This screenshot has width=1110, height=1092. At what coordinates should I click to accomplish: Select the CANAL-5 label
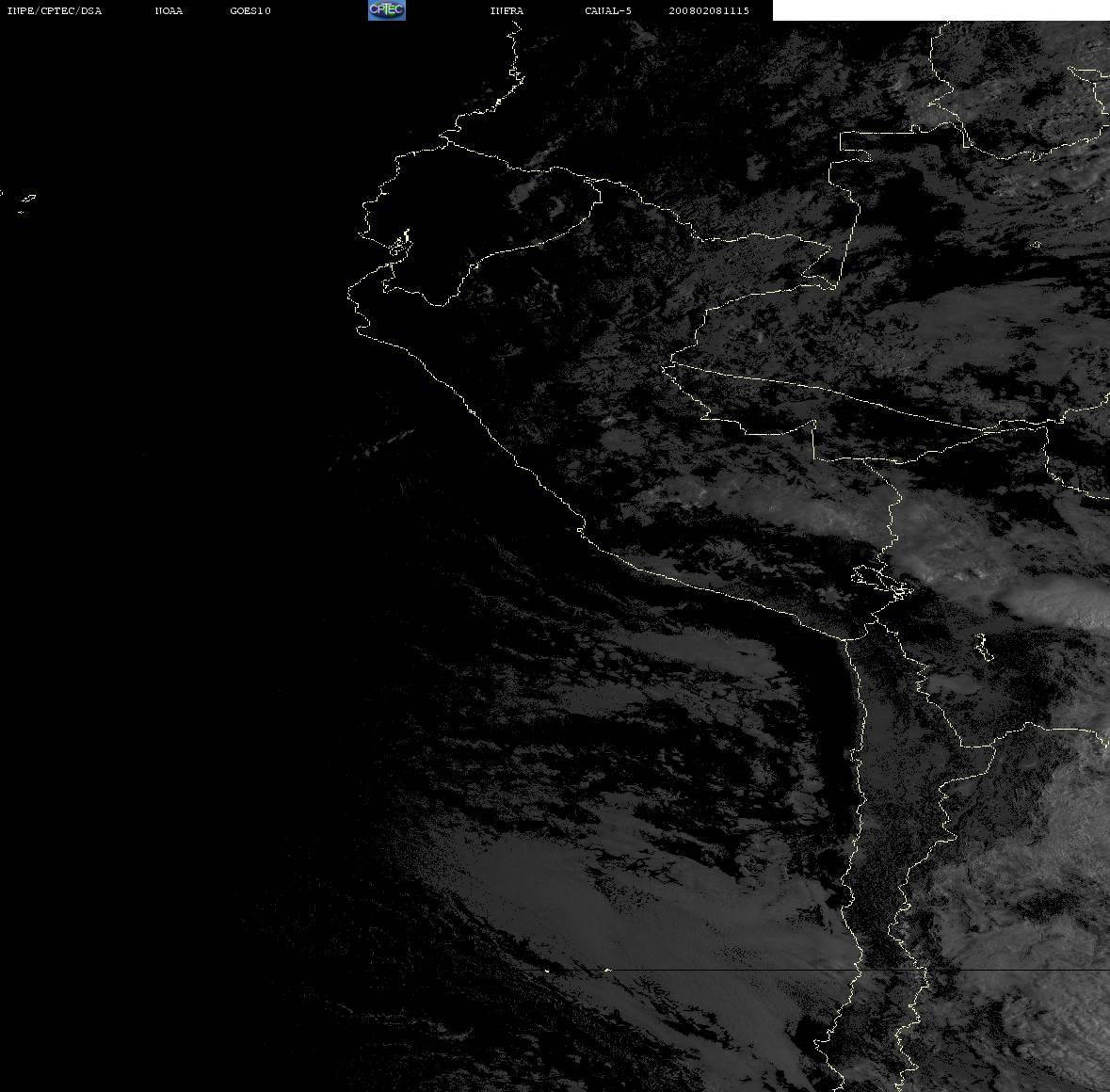point(608,10)
